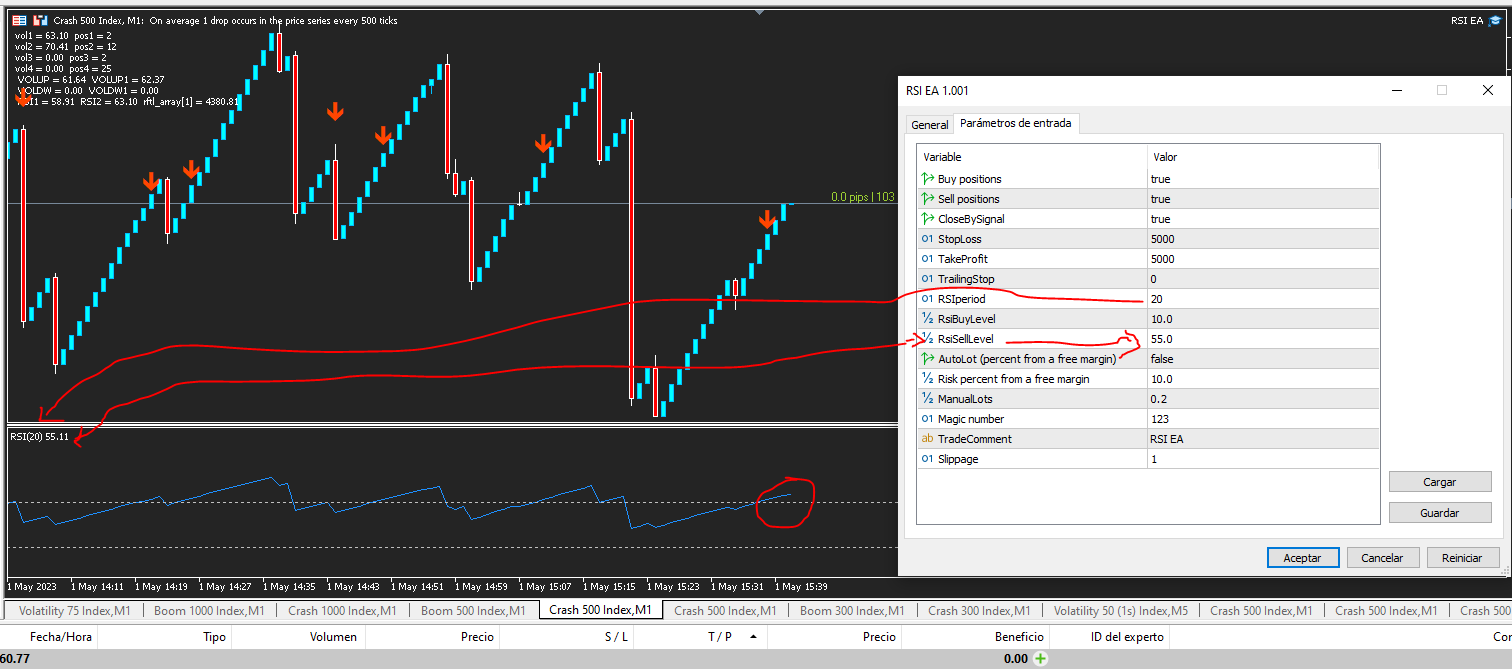Image resolution: width=1512 pixels, height=671 pixels.
Task: Open the Market Depth book icon on chart
Action: coord(19,20)
